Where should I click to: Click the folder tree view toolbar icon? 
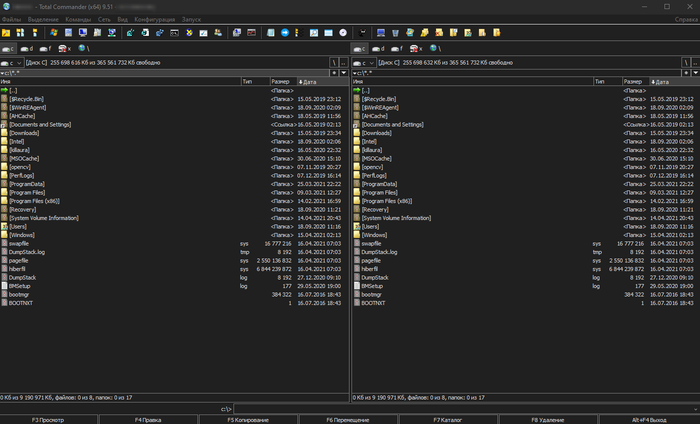[35, 33]
